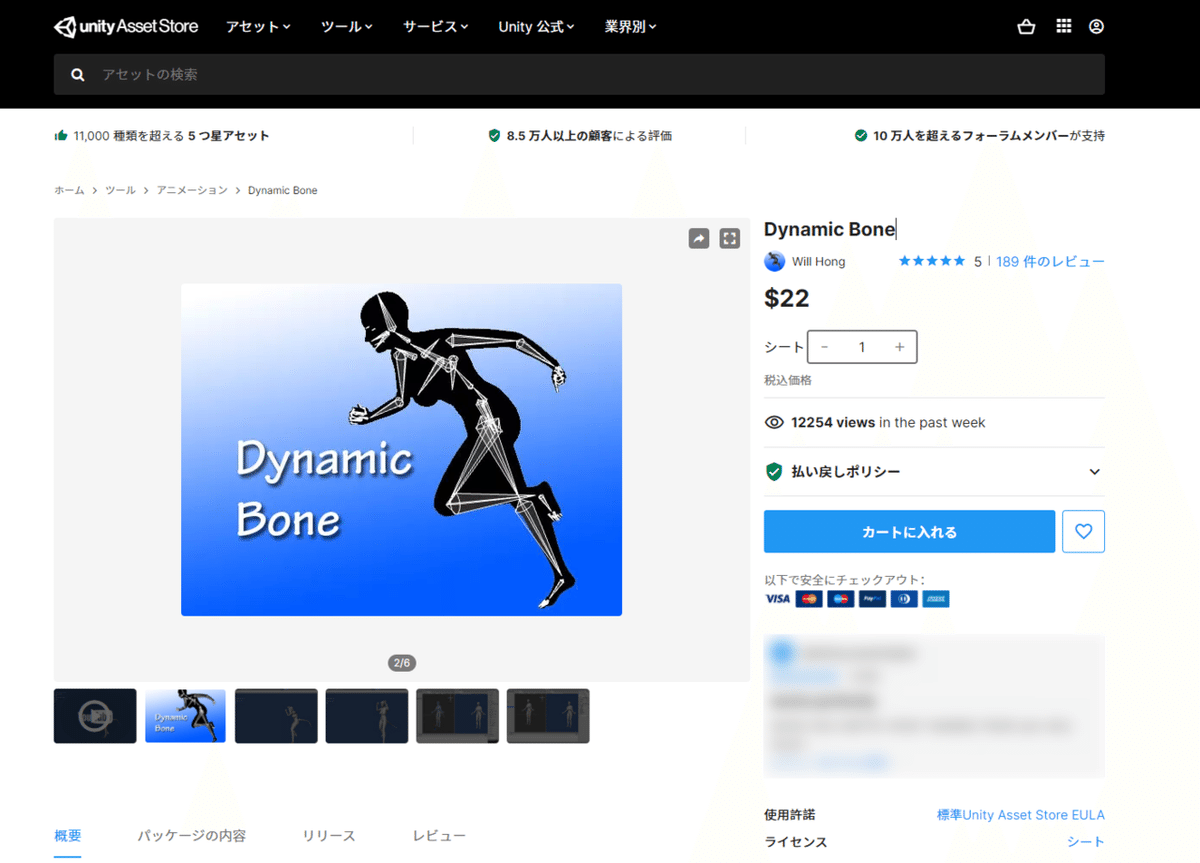Increase sheet quantity with plus stepper
This screenshot has height=863, width=1200.
(x=899, y=347)
